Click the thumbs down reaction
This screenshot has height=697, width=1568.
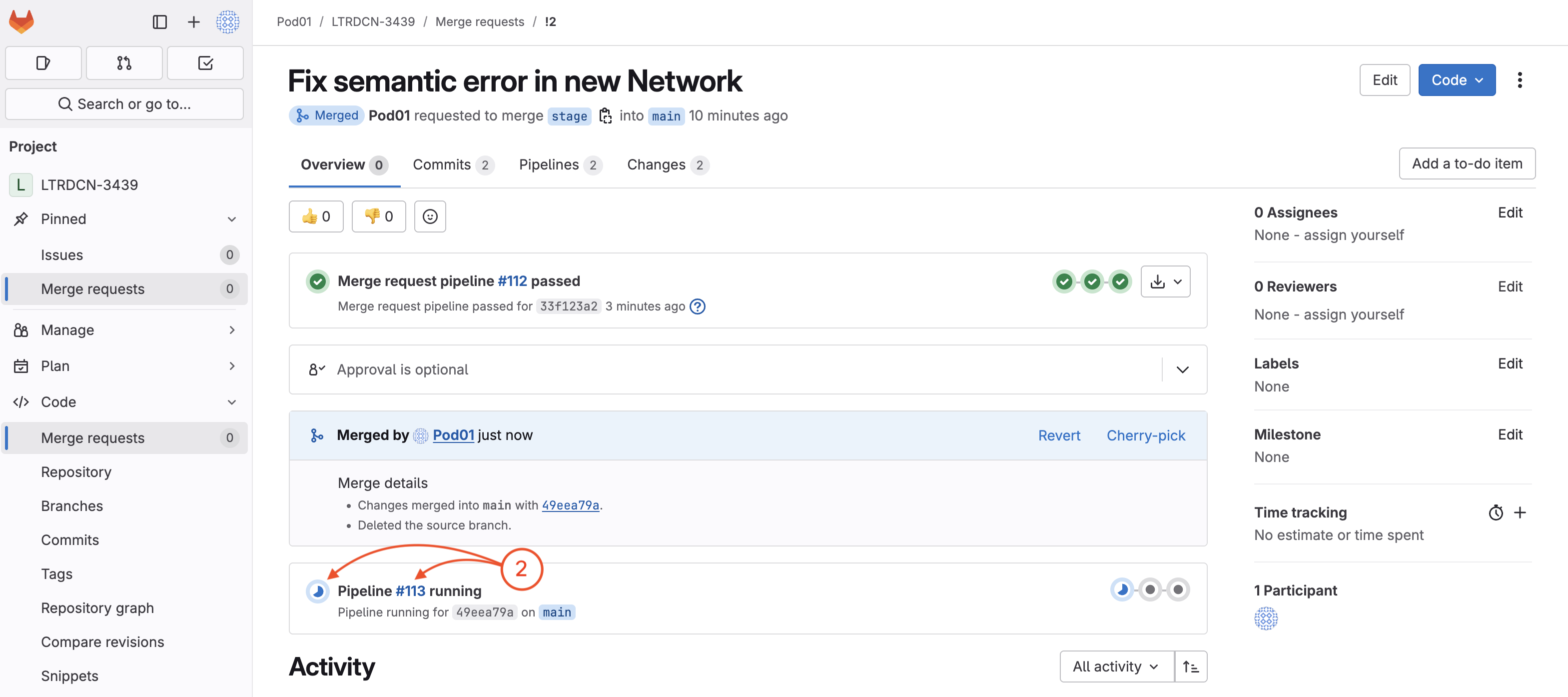(379, 216)
